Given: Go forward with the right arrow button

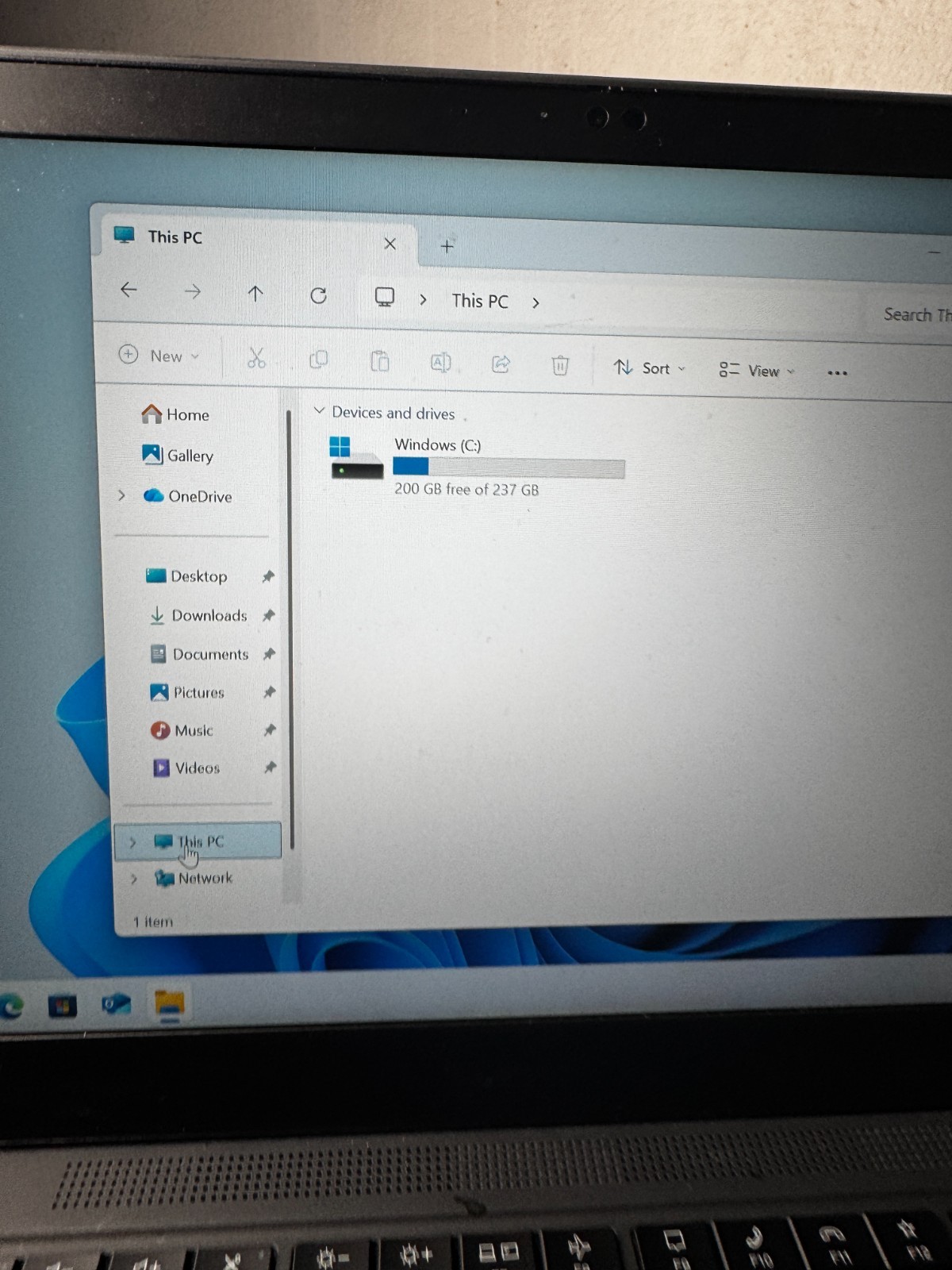Looking at the screenshot, I should tap(192, 292).
